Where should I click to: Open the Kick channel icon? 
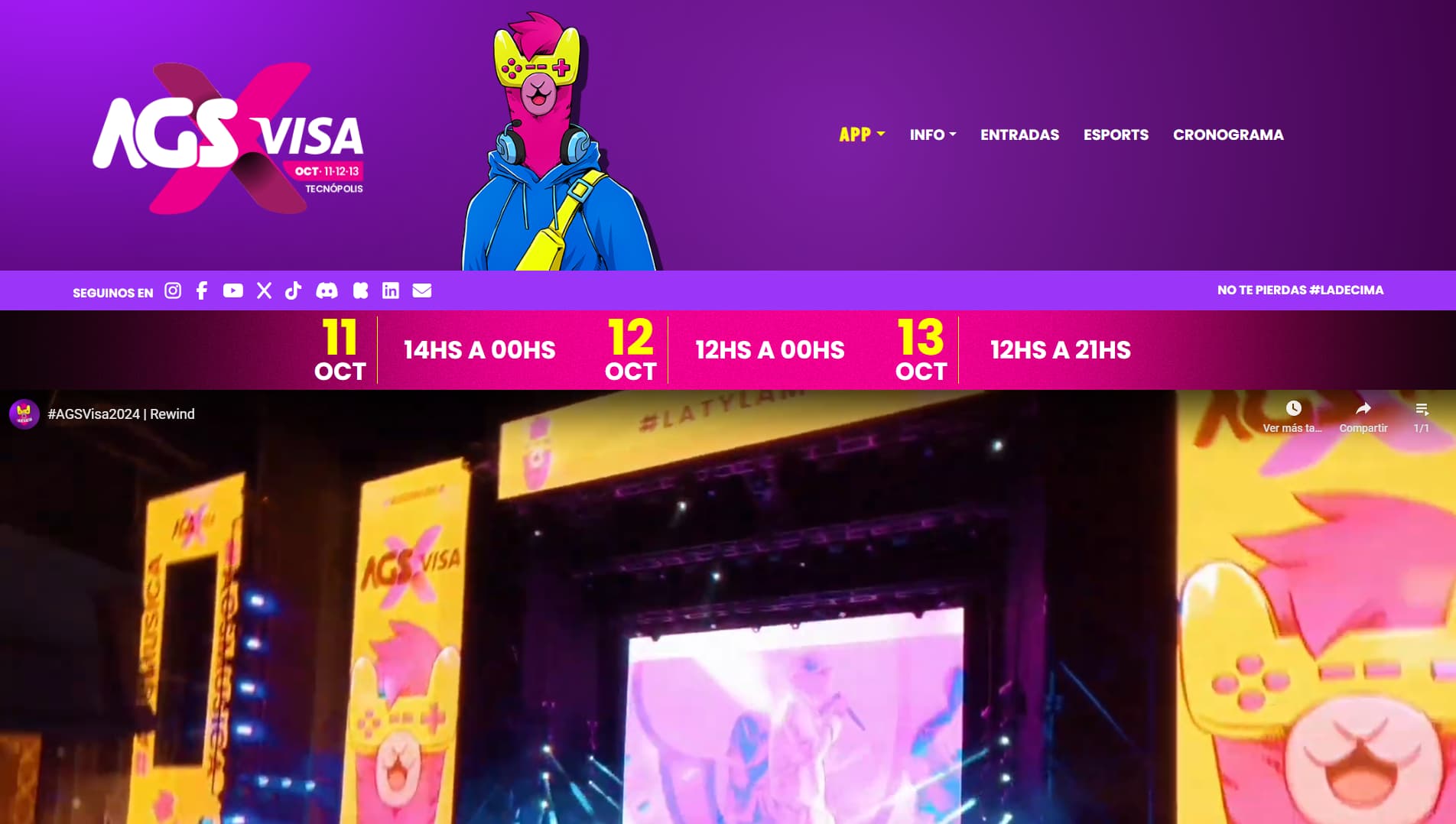click(361, 290)
